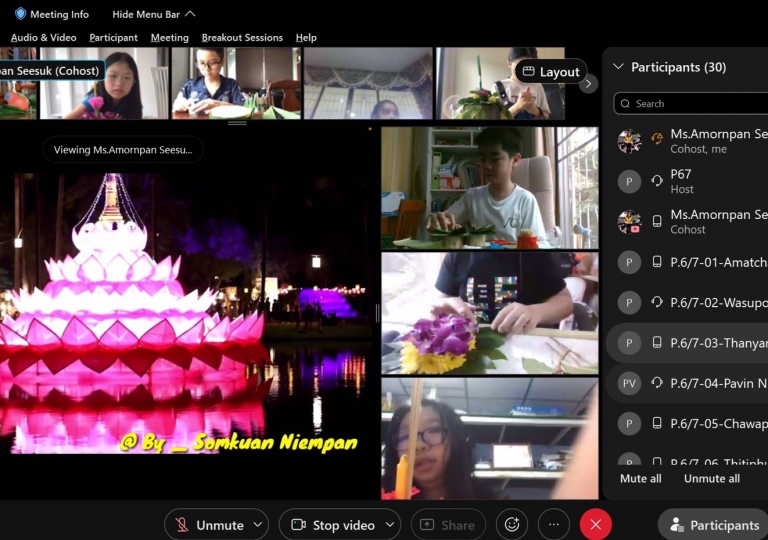Image resolution: width=768 pixels, height=540 pixels.
Task: Hide the menu bar
Action: [154, 14]
